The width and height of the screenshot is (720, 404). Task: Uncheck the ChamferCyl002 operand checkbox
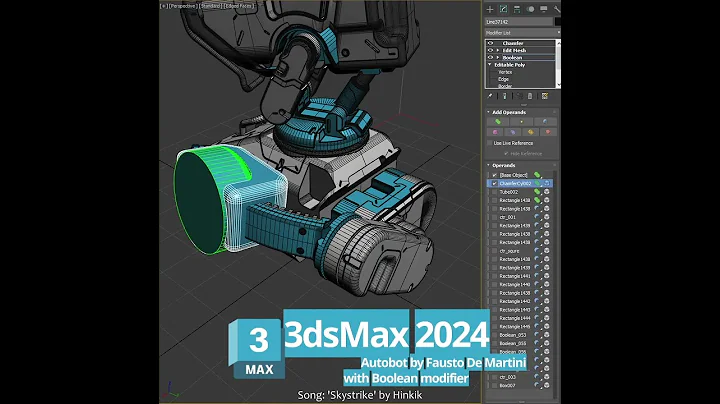[495, 183]
